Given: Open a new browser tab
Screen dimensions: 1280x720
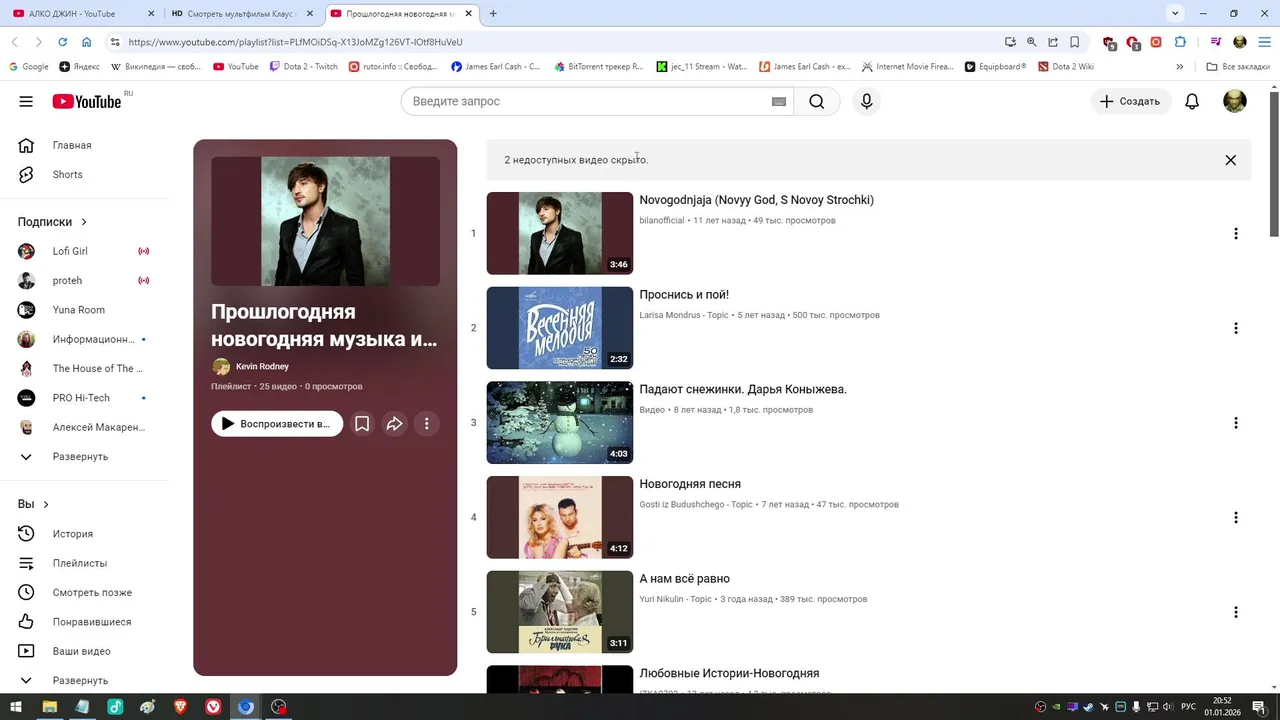Looking at the screenshot, I should (493, 13).
